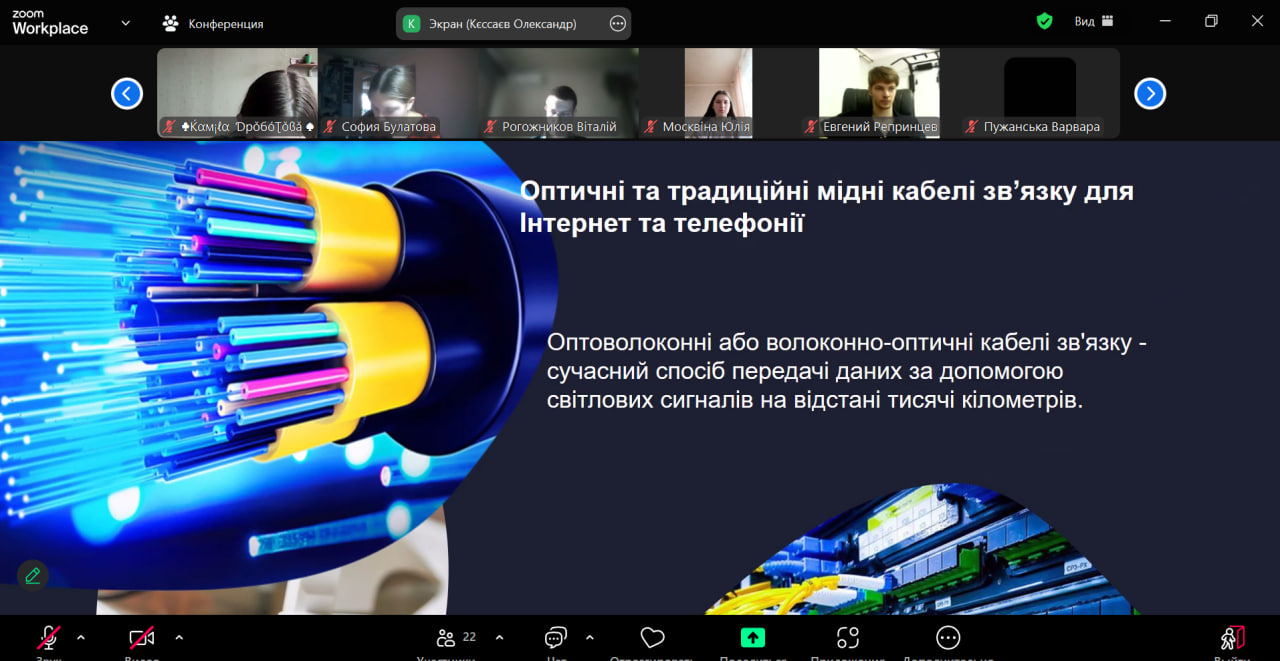Expand video options caret next to camera
Screen dimensions: 1280x661
(x=179, y=637)
